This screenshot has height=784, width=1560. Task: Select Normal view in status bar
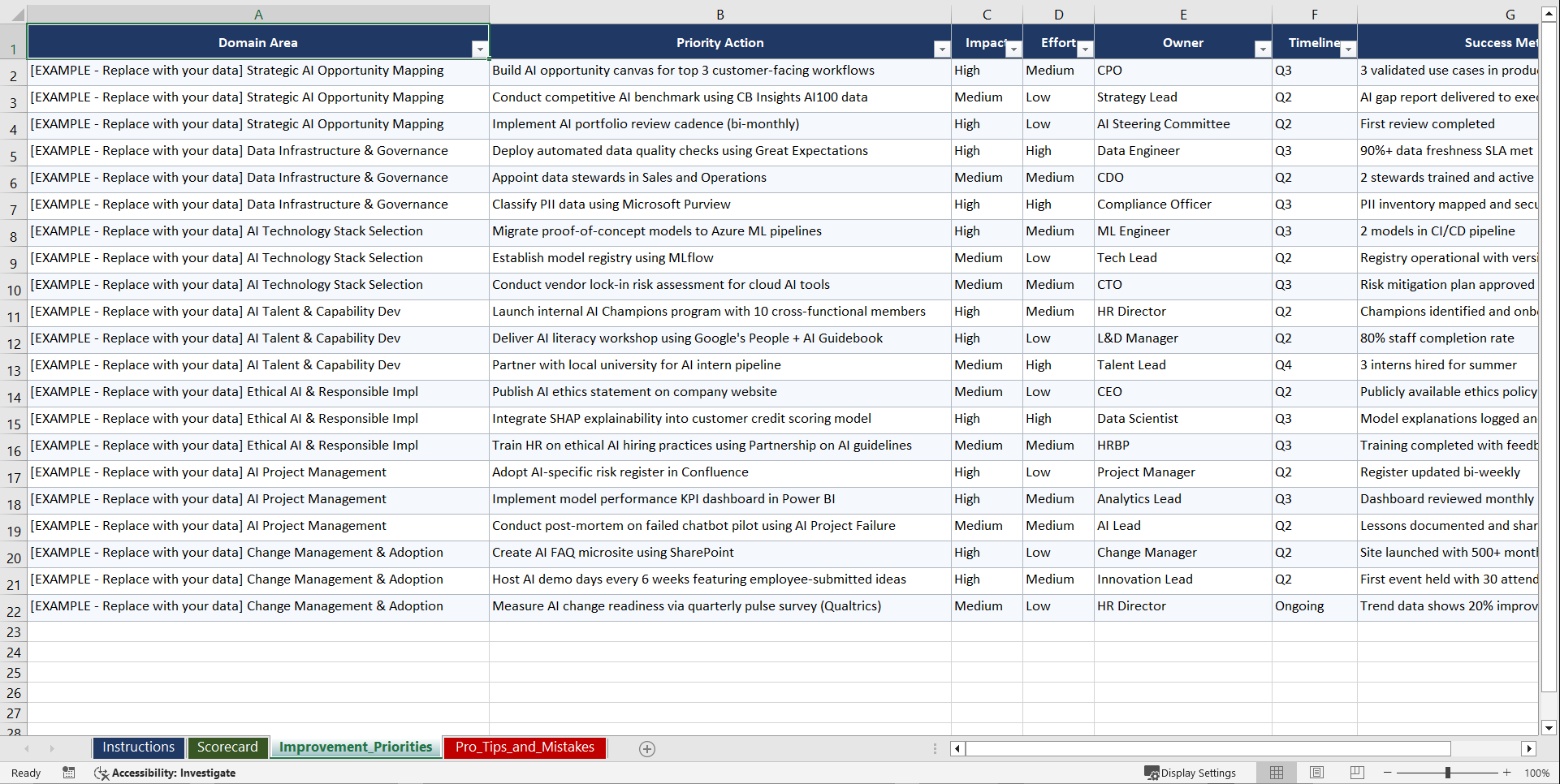click(x=1276, y=773)
